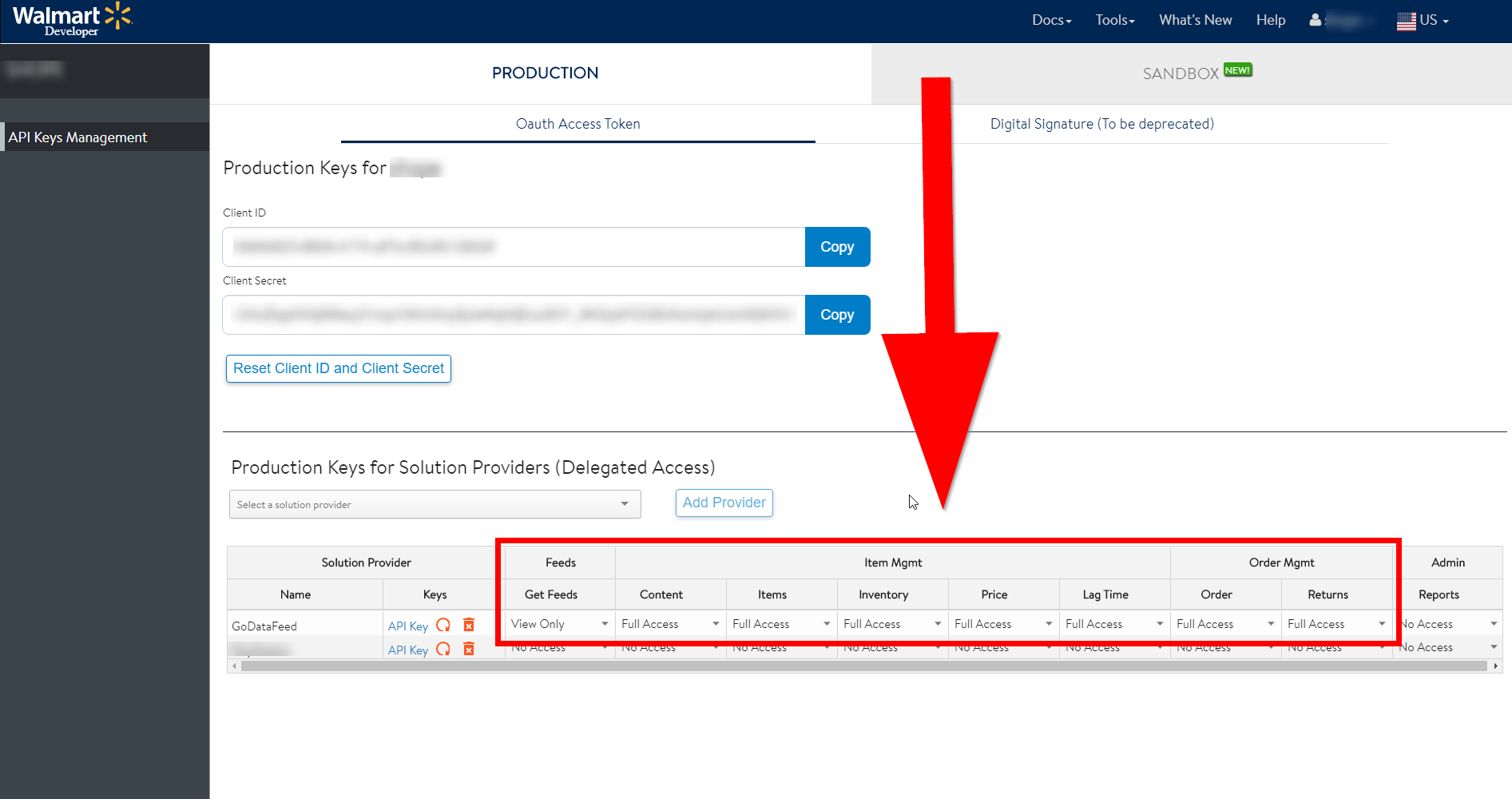Click the Walmart Developer spark logo
This screenshot has width=1512, height=799.
118,14
